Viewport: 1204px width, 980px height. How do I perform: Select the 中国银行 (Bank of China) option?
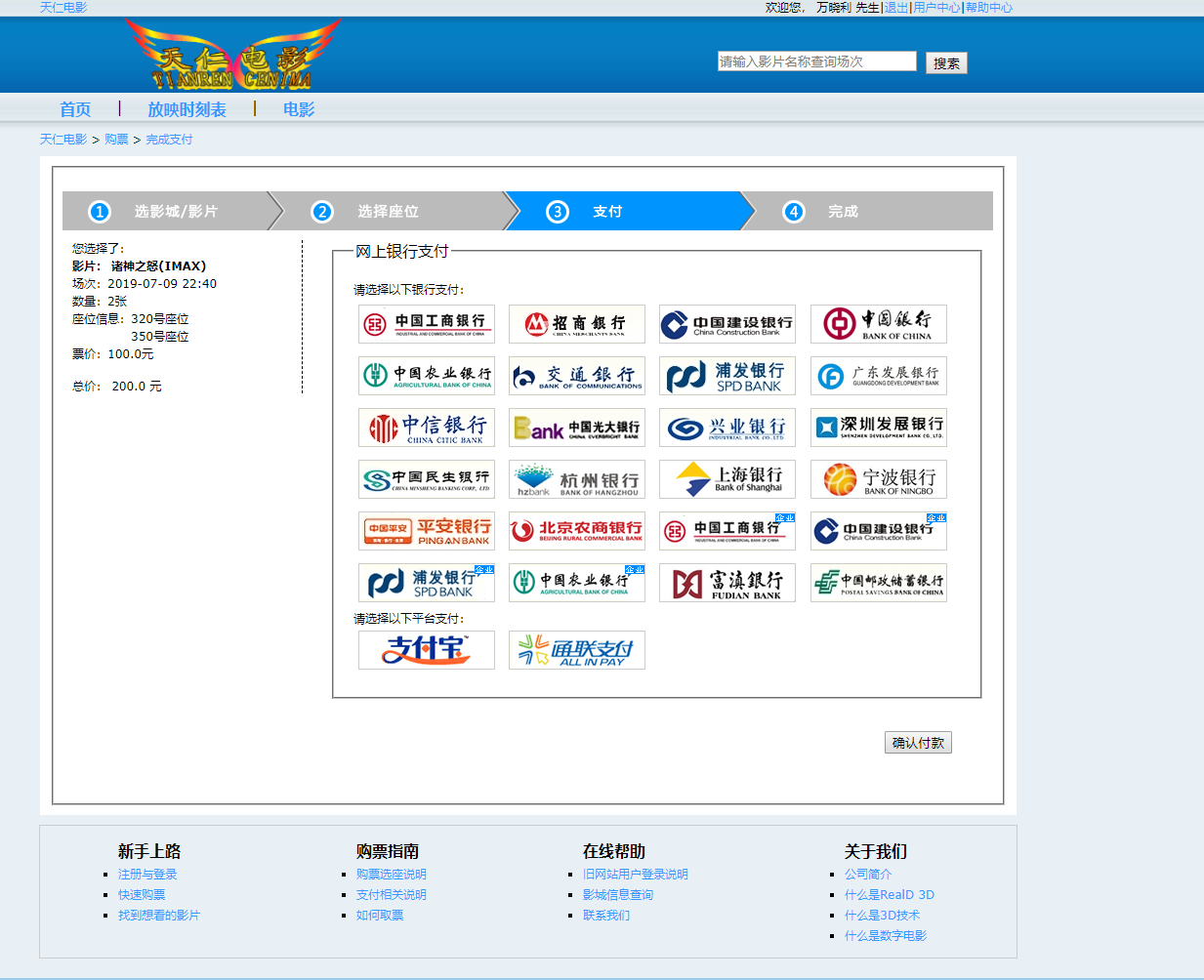coord(877,323)
